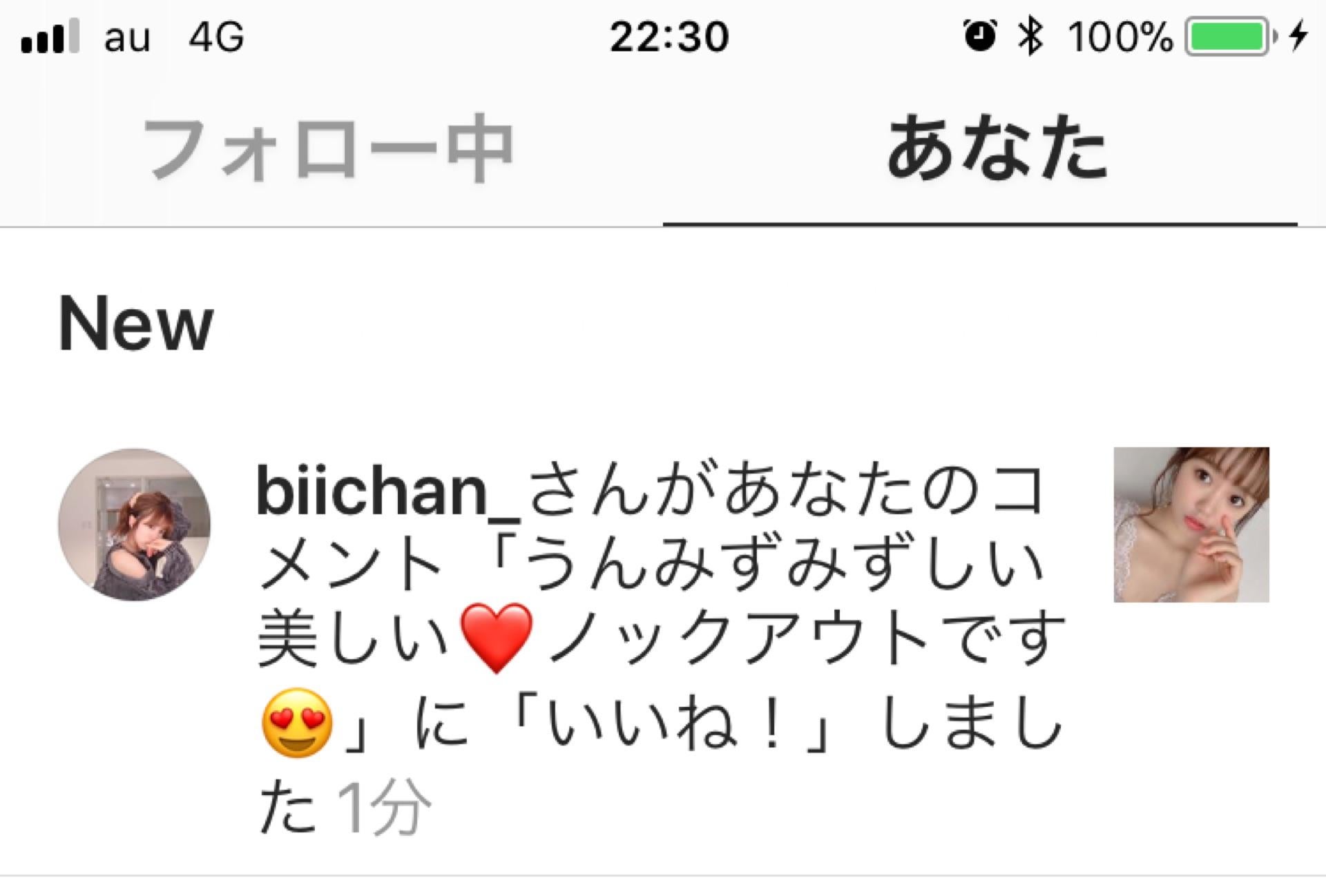This screenshot has height=896, width=1326.
Task: Tap the cellular signal strength bars
Action: point(50,37)
